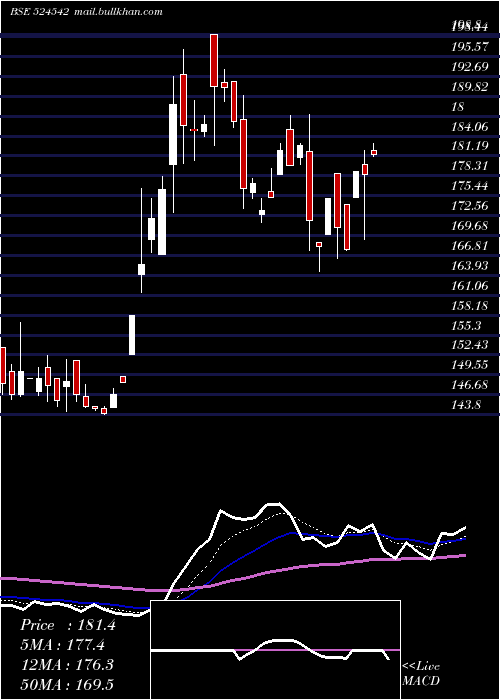Select the 181.19 price axis label

click(470, 146)
